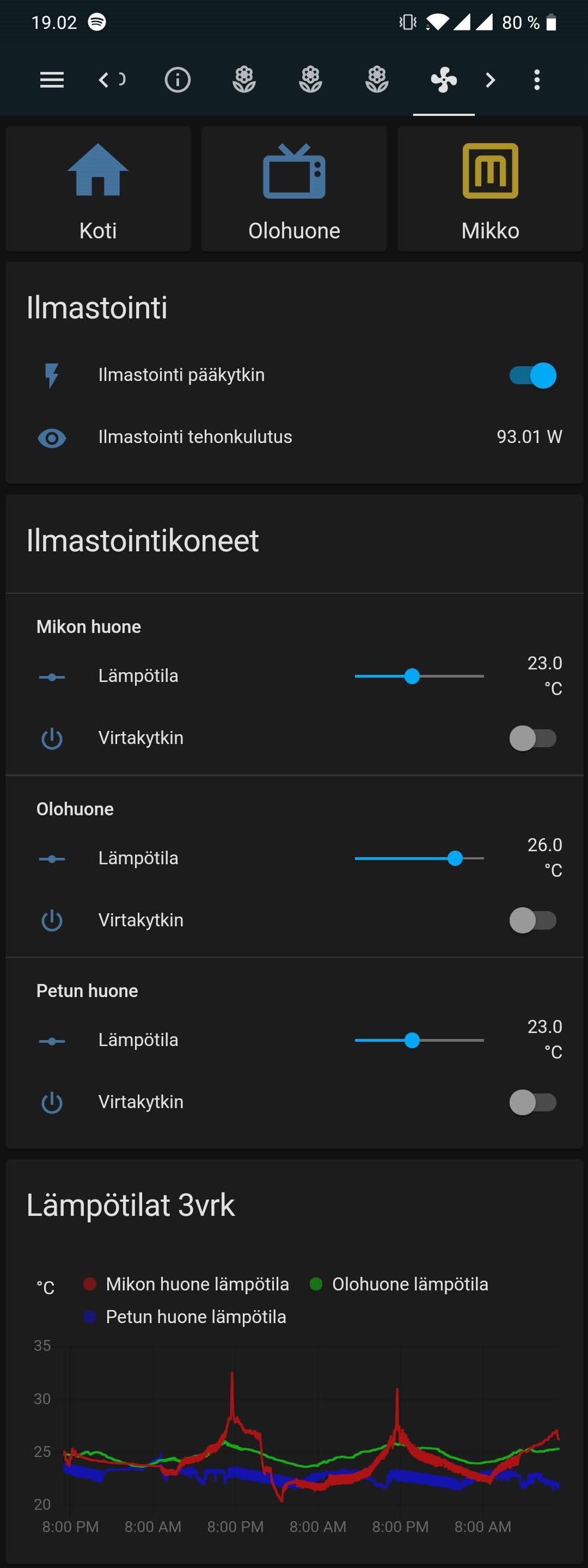The image size is (588, 1568).
Task: Switch to the fan tab
Action: pos(444,80)
